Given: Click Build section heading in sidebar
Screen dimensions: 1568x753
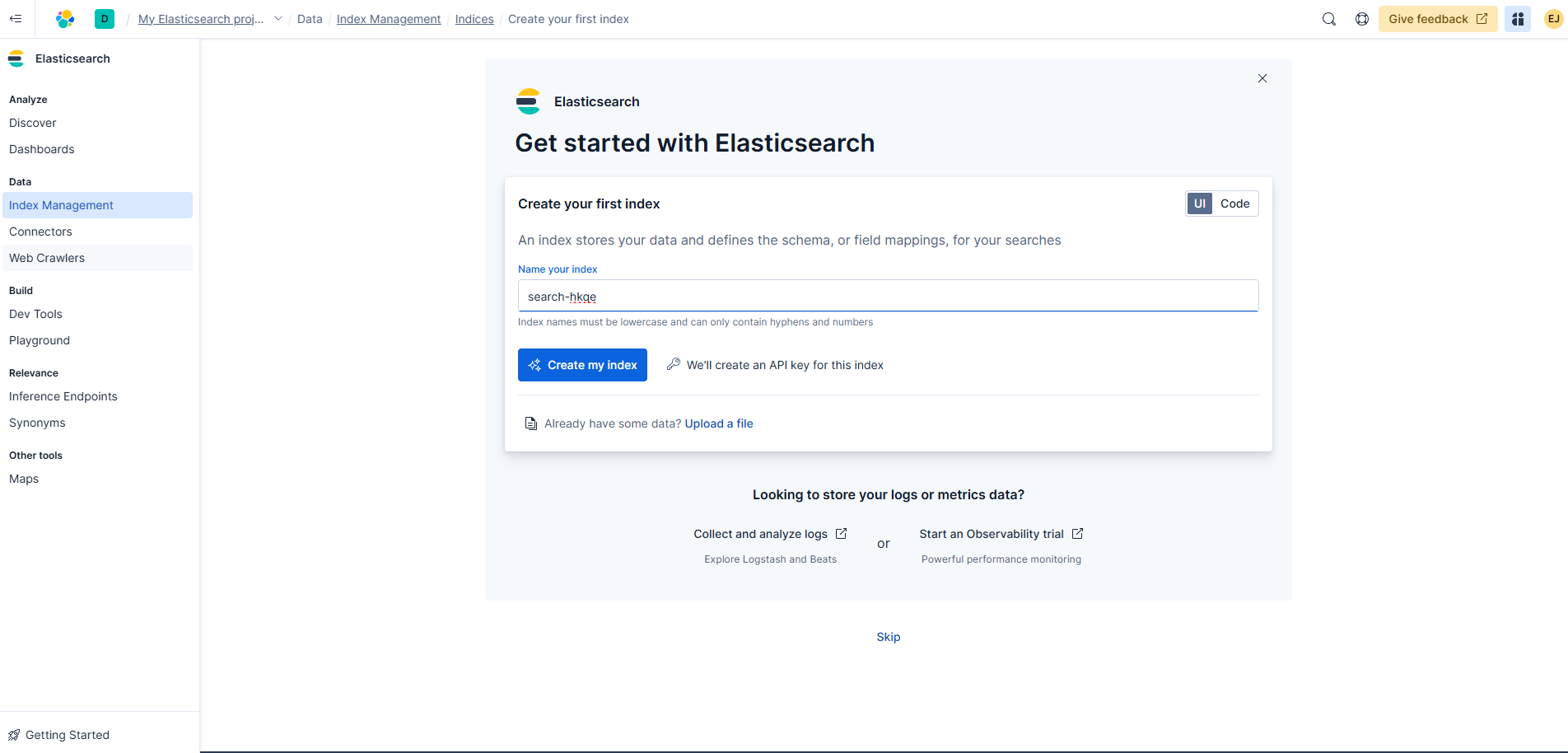Looking at the screenshot, I should tap(21, 291).
